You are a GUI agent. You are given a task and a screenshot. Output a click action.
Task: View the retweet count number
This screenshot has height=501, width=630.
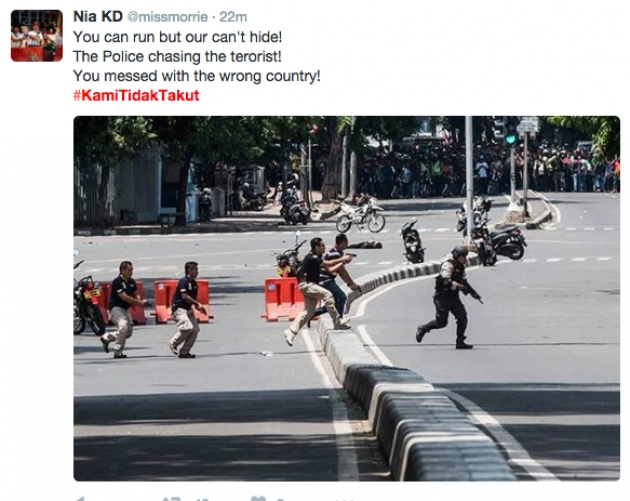(x=203, y=499)
